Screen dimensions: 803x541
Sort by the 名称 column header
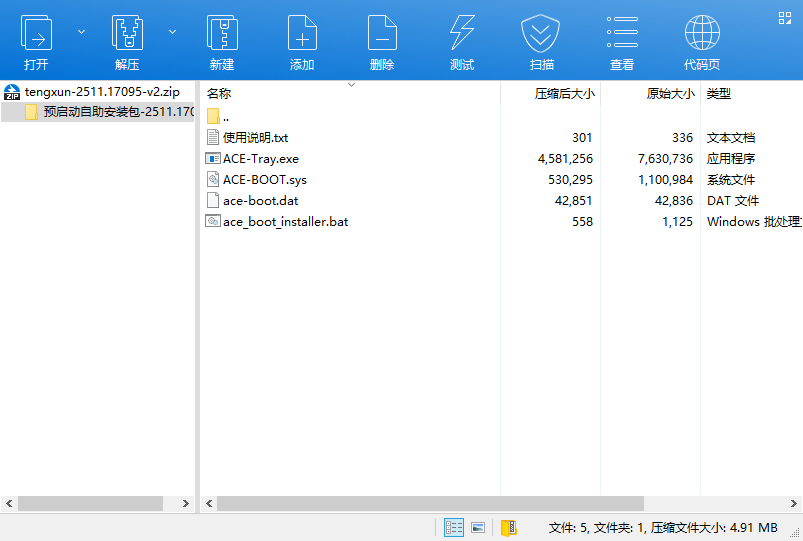(219, 94)
